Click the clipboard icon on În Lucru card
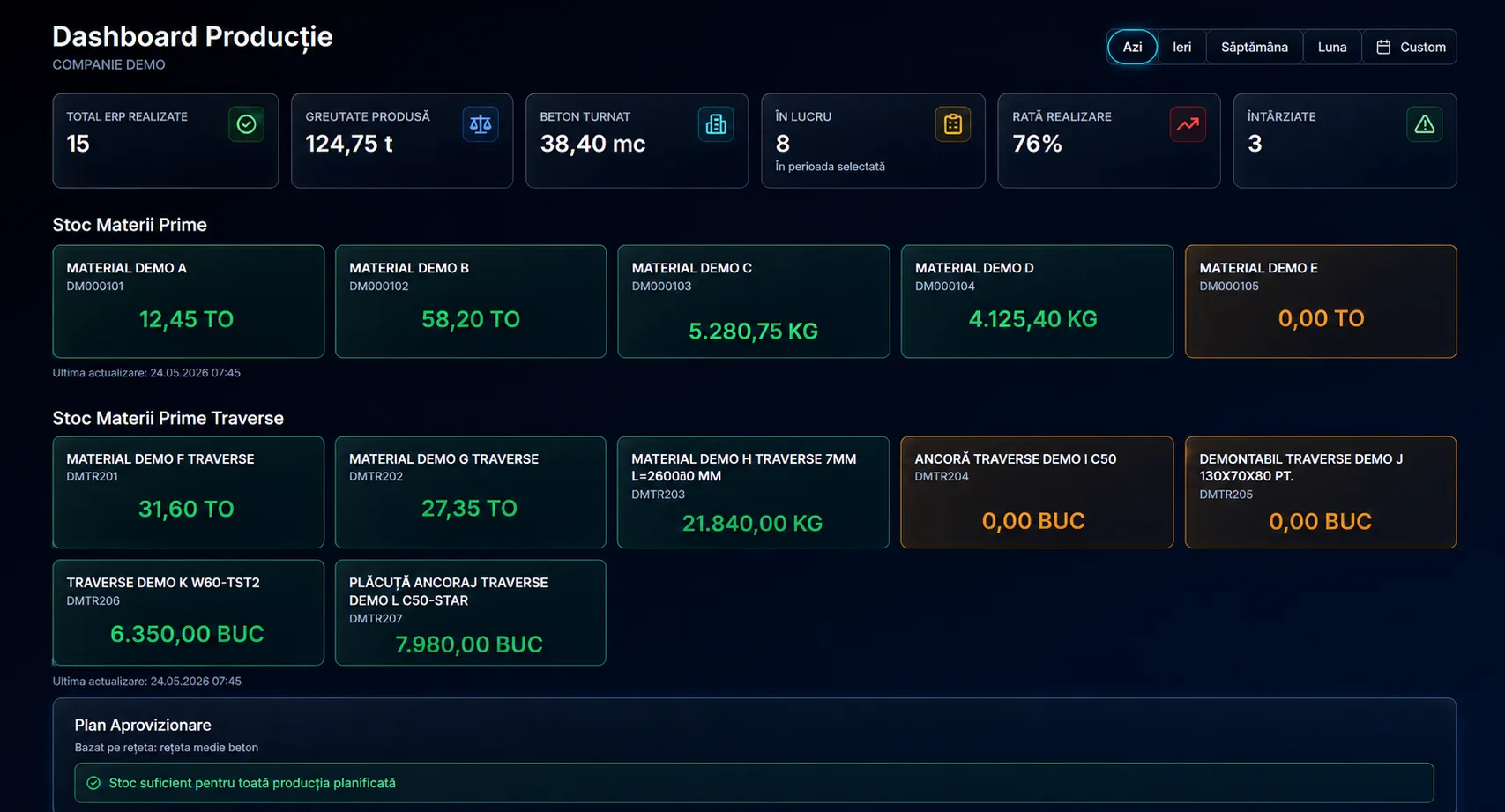This screenshot has height=812, width=1505. pyautogui.click(x=952, y=124)
